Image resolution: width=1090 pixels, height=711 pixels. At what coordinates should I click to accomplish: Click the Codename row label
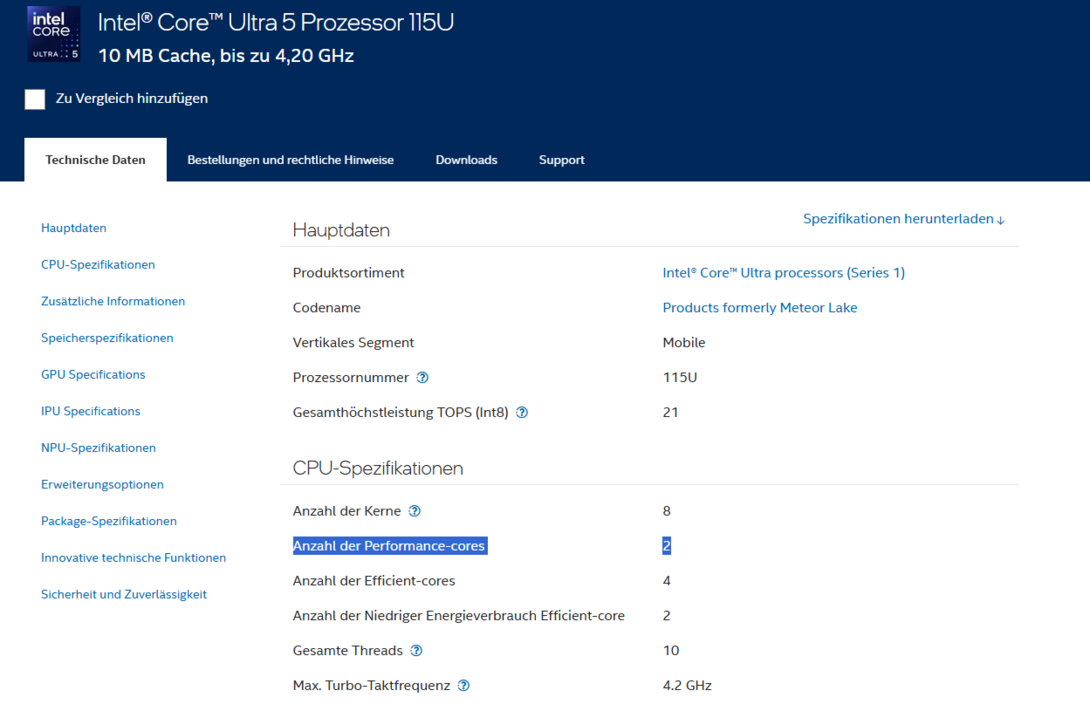pos(327,307)
